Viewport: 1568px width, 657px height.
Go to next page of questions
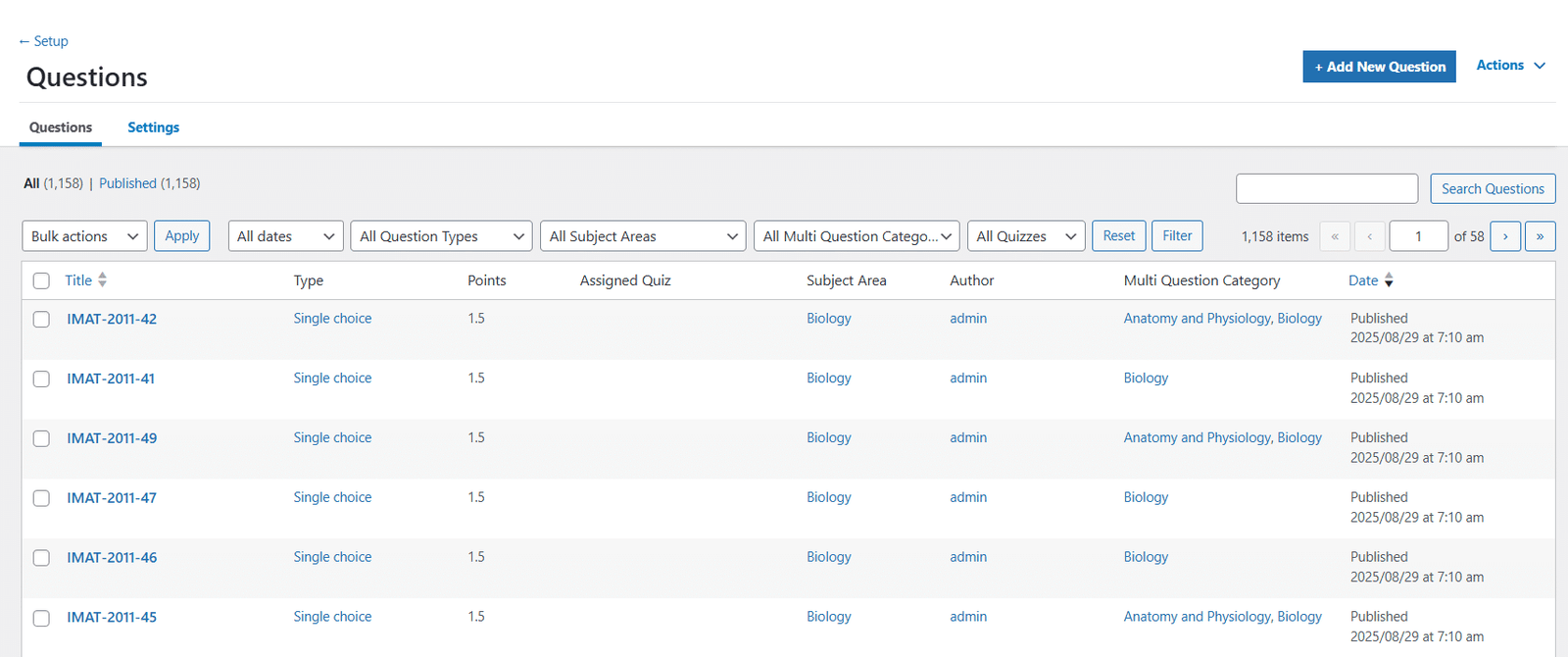(x=1505, y=236)
